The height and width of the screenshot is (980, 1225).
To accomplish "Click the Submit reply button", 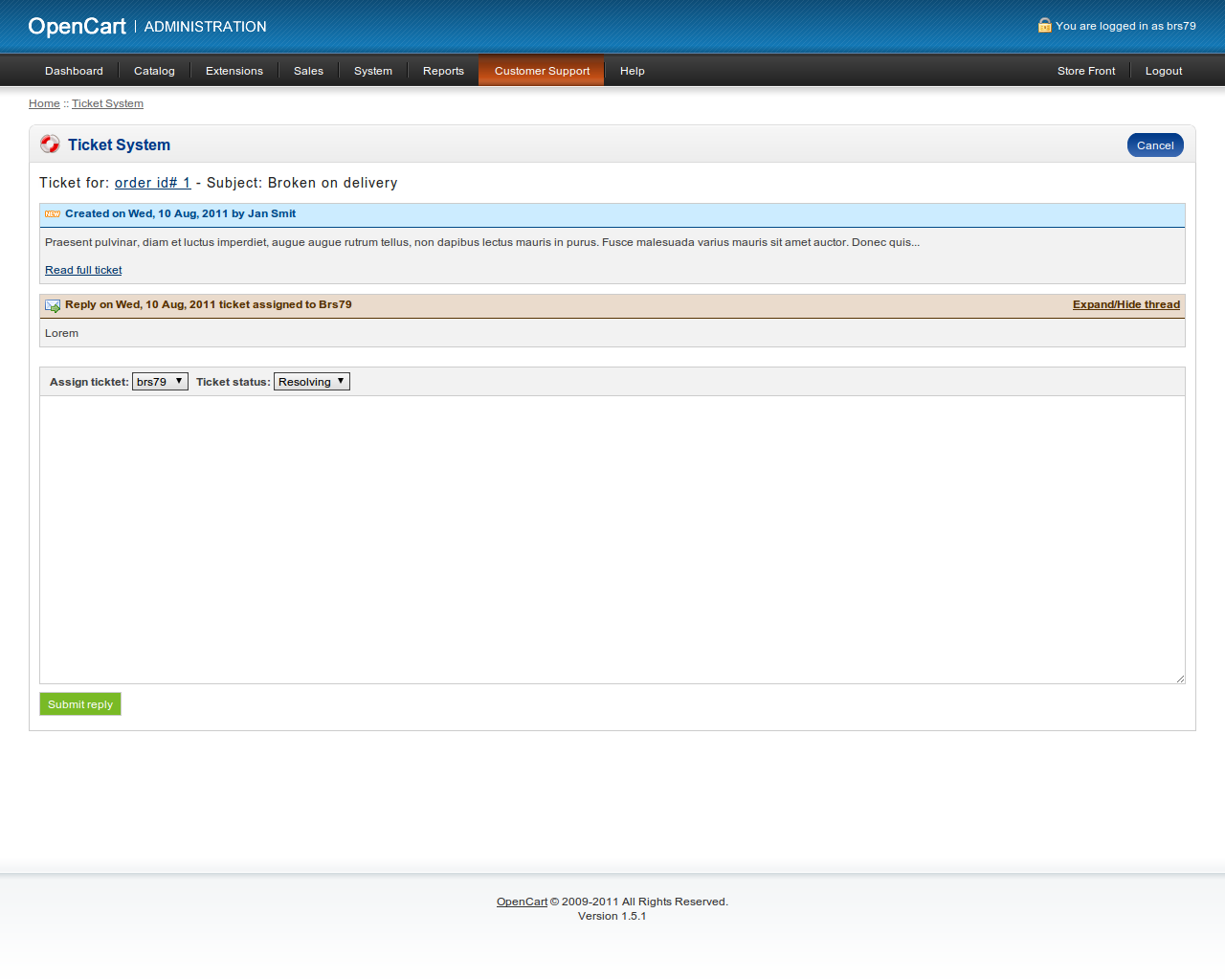I will coord(80,704).
